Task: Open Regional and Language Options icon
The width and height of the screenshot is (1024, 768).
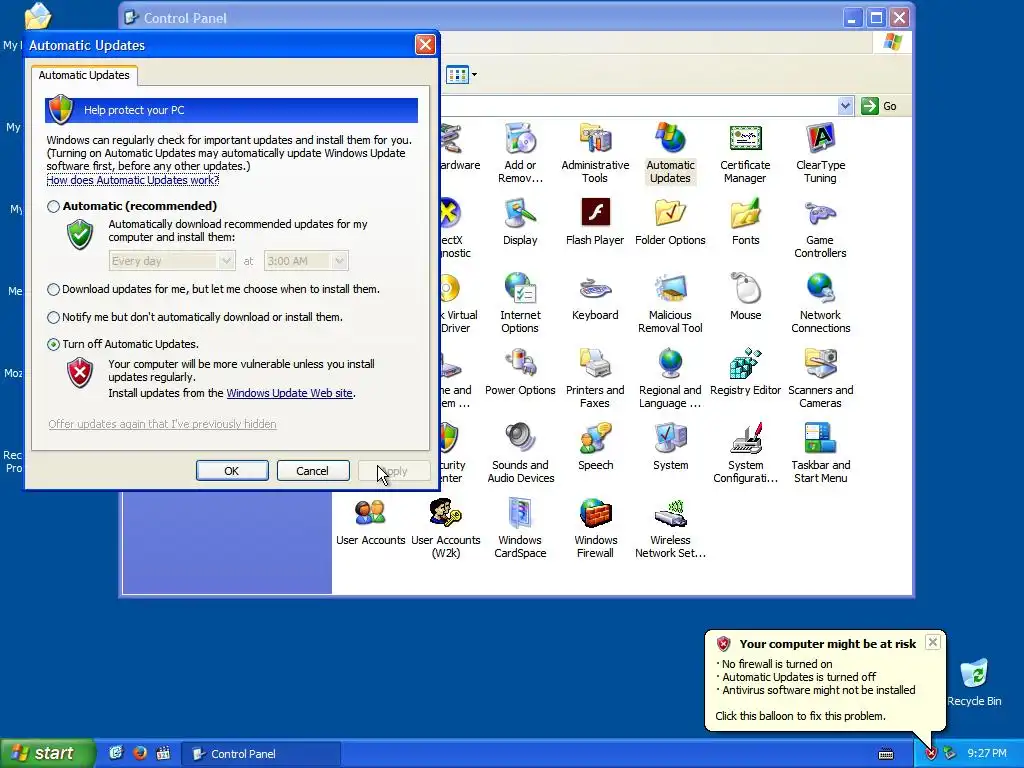Action: (x=670, y=378)
